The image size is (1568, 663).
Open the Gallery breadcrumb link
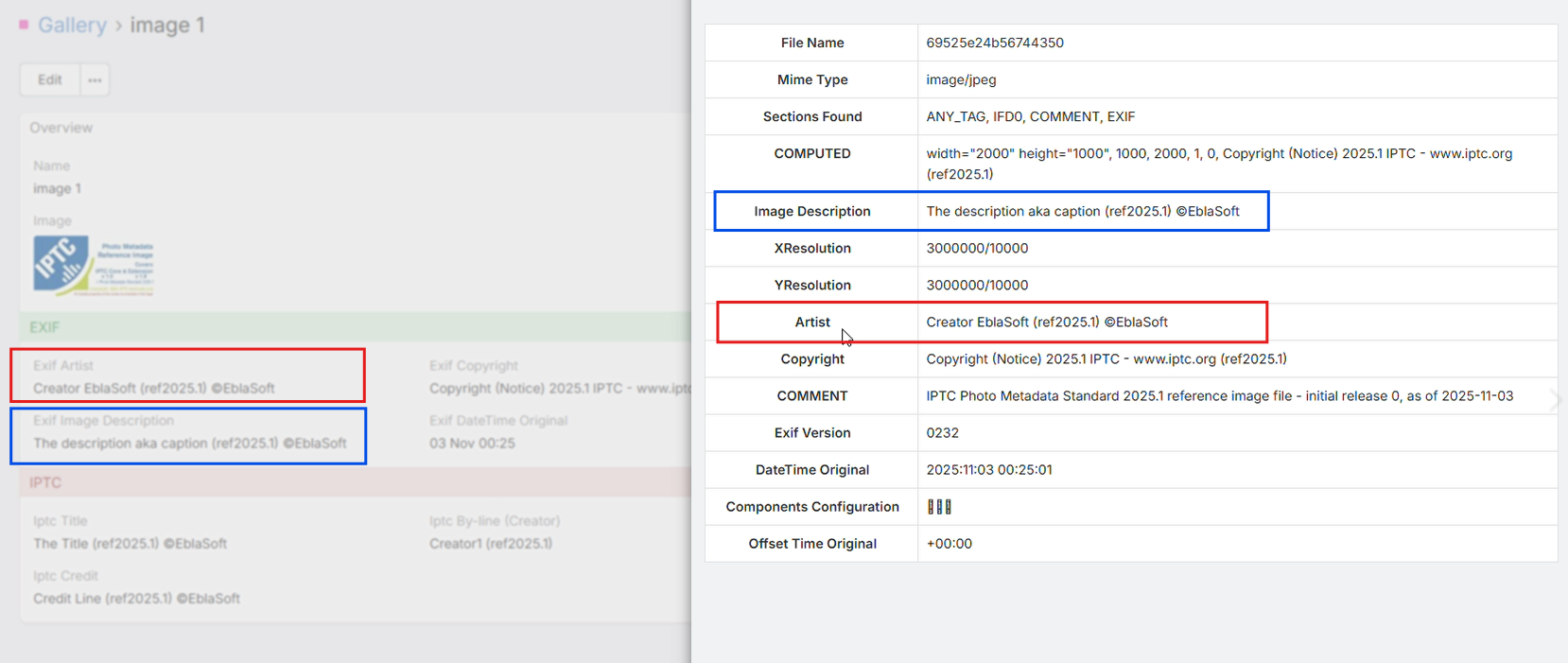pyautogui.click(x=72, y=26)
